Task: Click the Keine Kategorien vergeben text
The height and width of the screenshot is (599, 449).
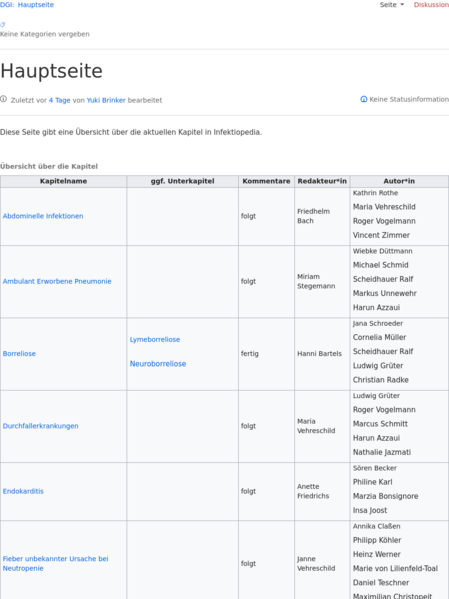Action: tap(45, 34)
